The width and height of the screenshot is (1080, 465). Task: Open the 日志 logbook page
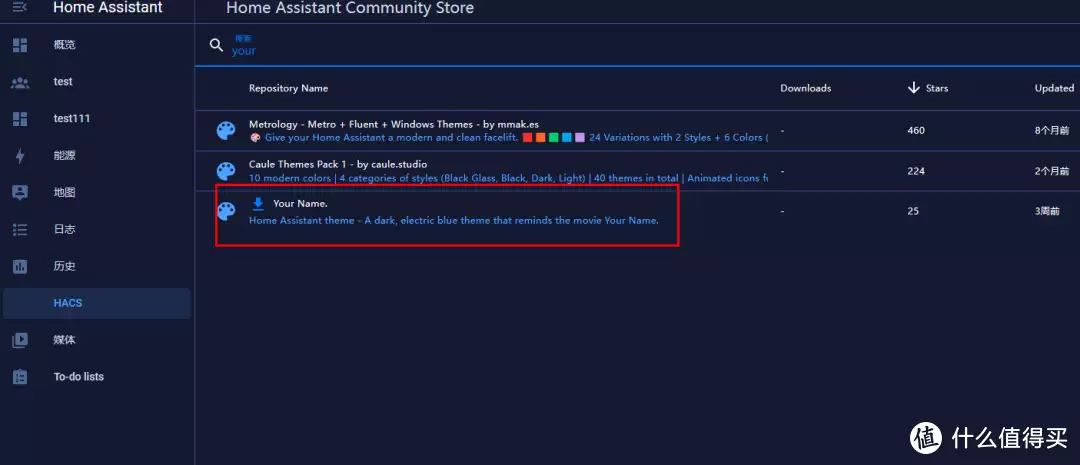coord(96,229)
